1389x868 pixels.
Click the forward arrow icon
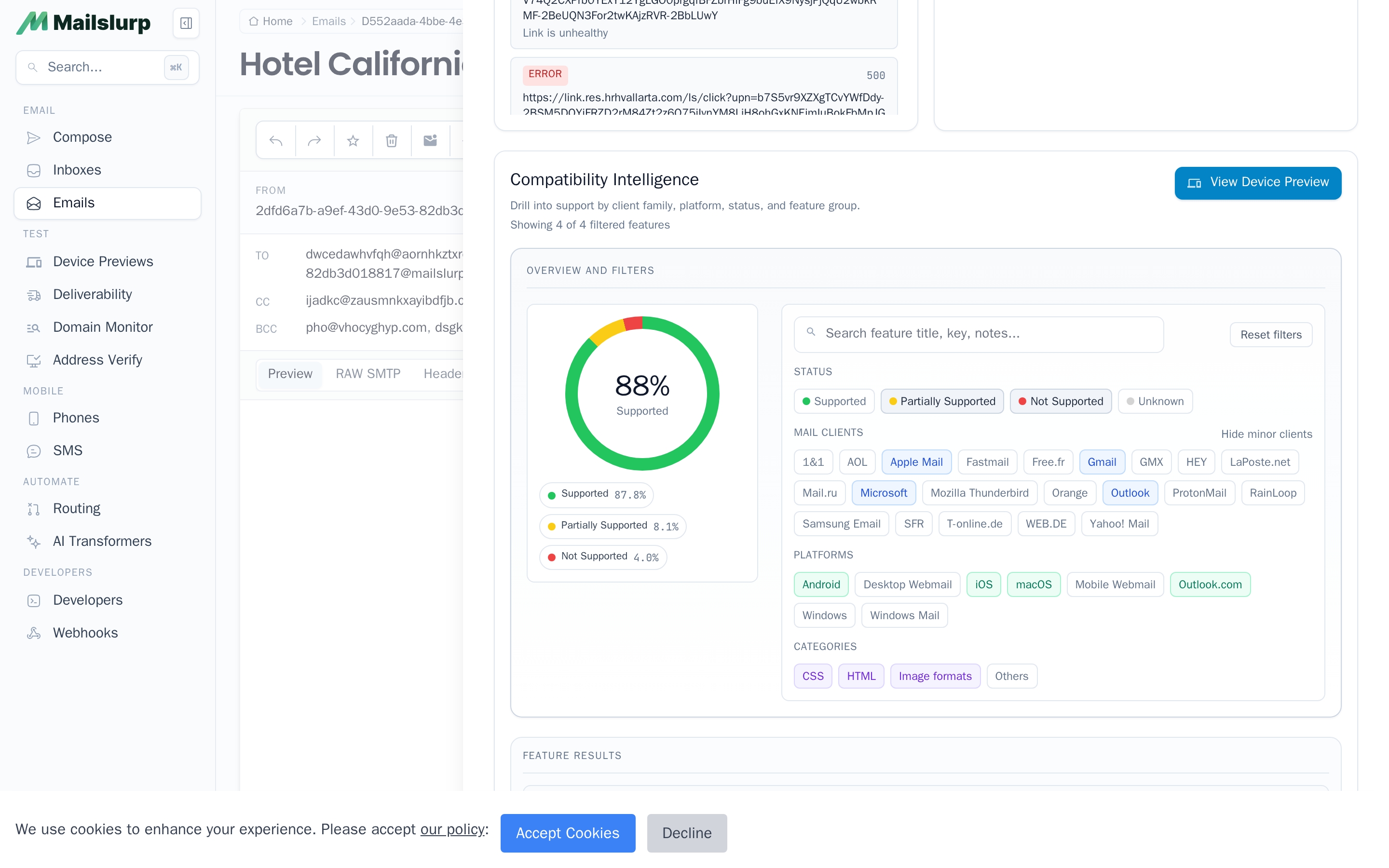click(x=314, y=141)
